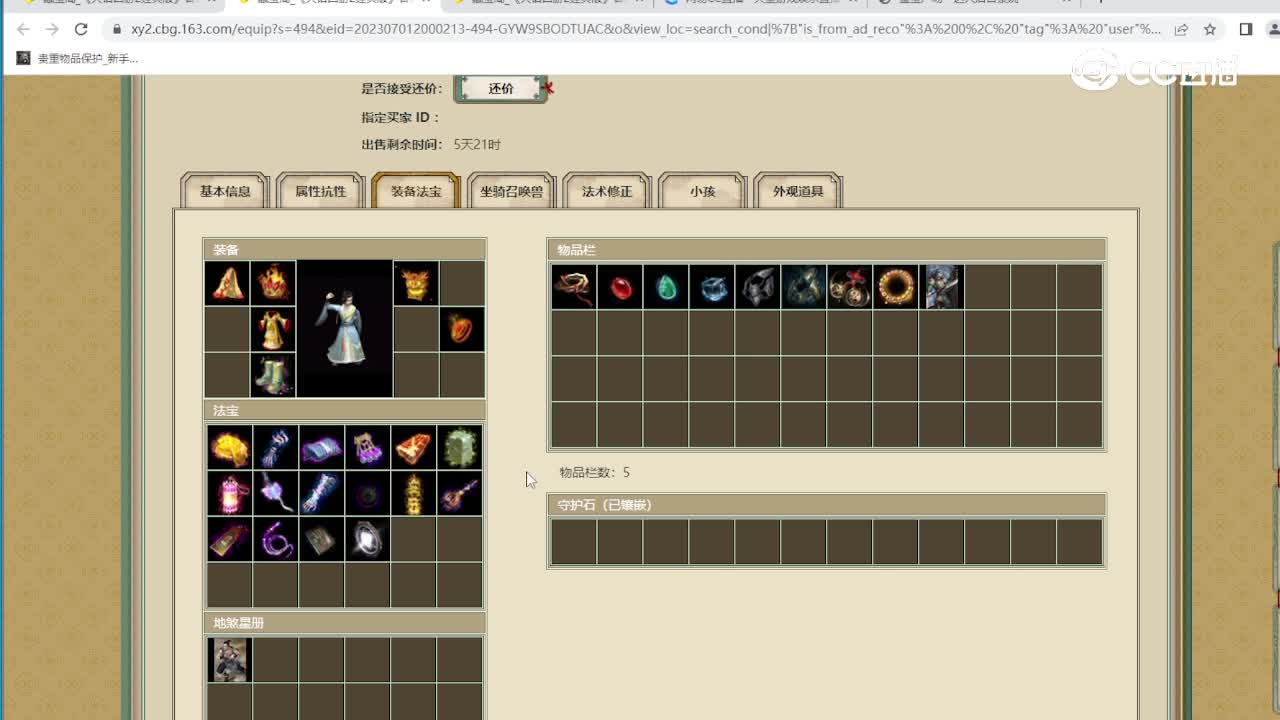Inspect the green teardrop gem item
Image resolution: width=1280 pixels, height=720 pixels.
click(666, 287)
